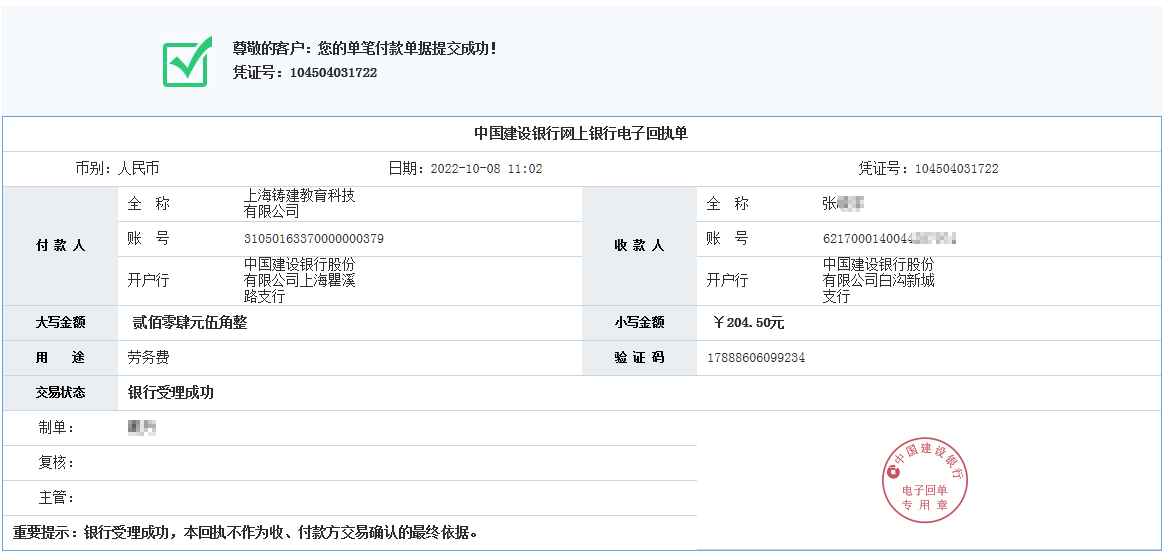Click the payee 账号 label
The image size is (1167, 554).
728,238
